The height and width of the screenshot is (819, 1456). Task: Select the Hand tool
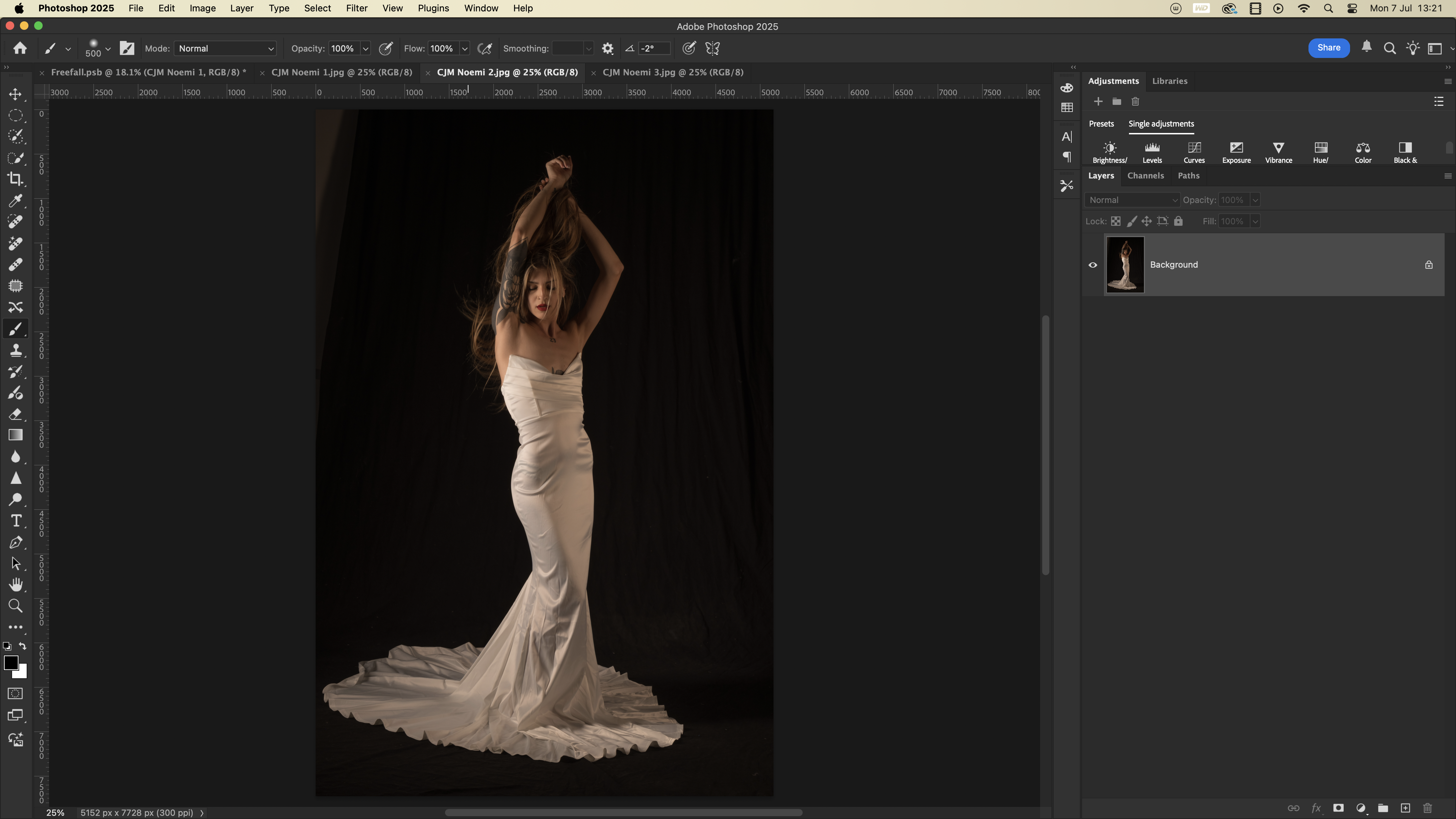15,584
